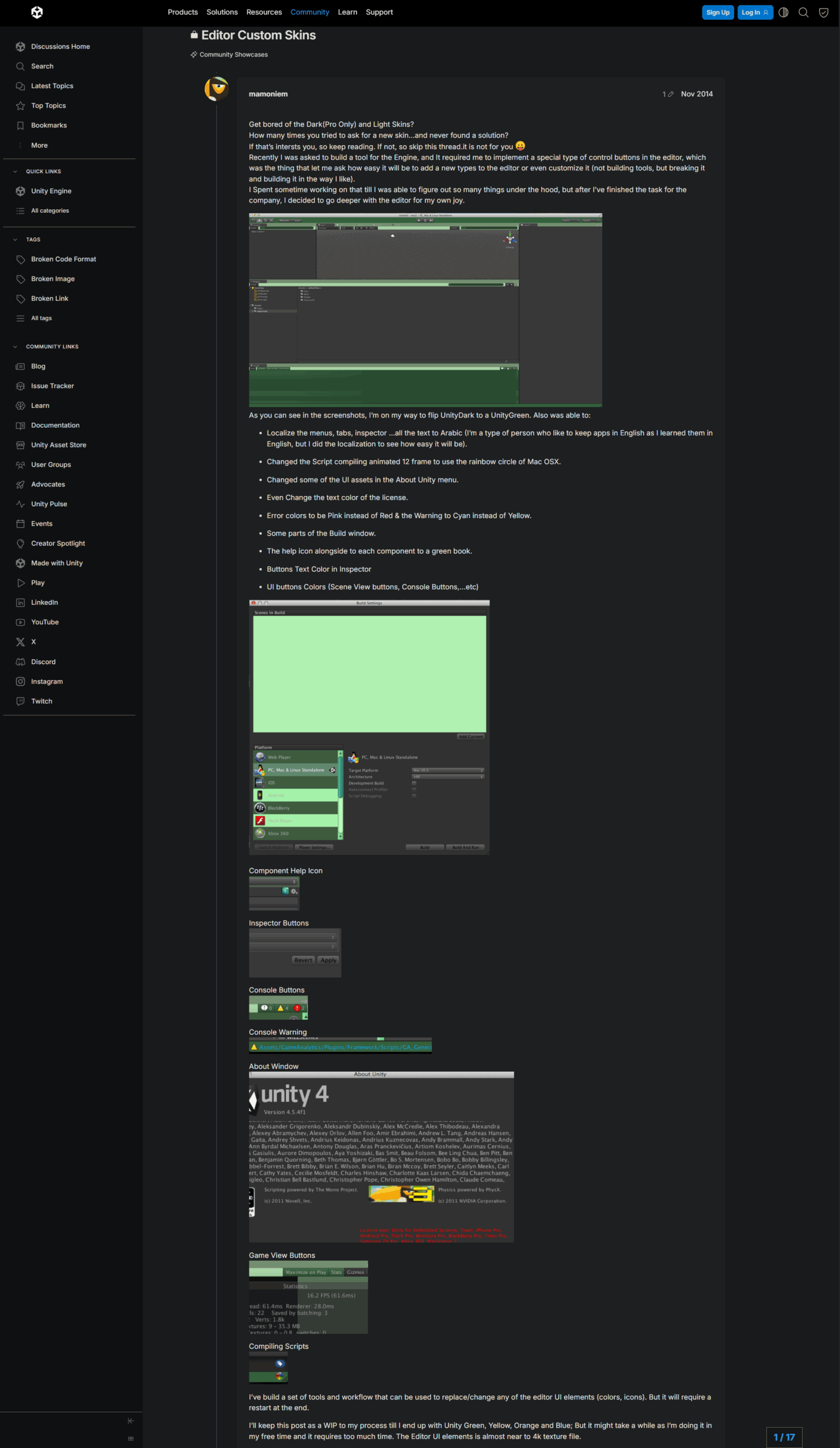Click the Search sidebar icon
Image resolution: width=840 pixels, height=1448 pixels.
(x=21, y=66)
